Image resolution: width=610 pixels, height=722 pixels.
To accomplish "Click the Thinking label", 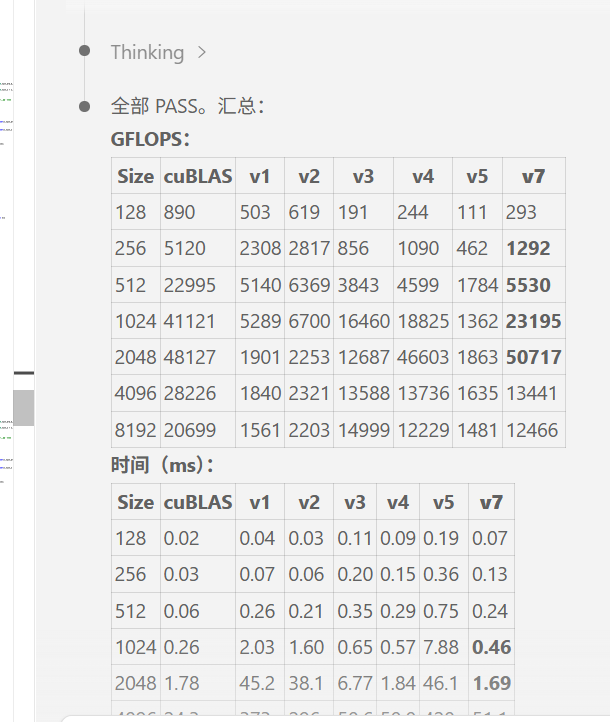I will [147, 52].
